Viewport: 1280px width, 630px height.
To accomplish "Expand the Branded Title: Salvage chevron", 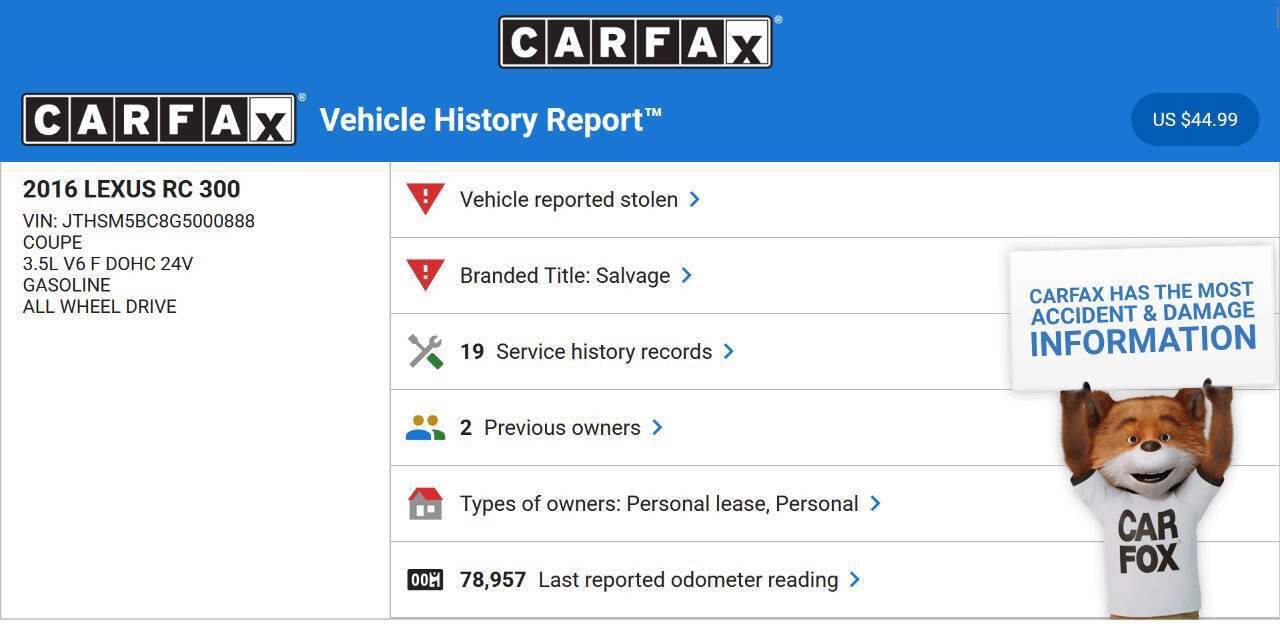I will [686, 275].
